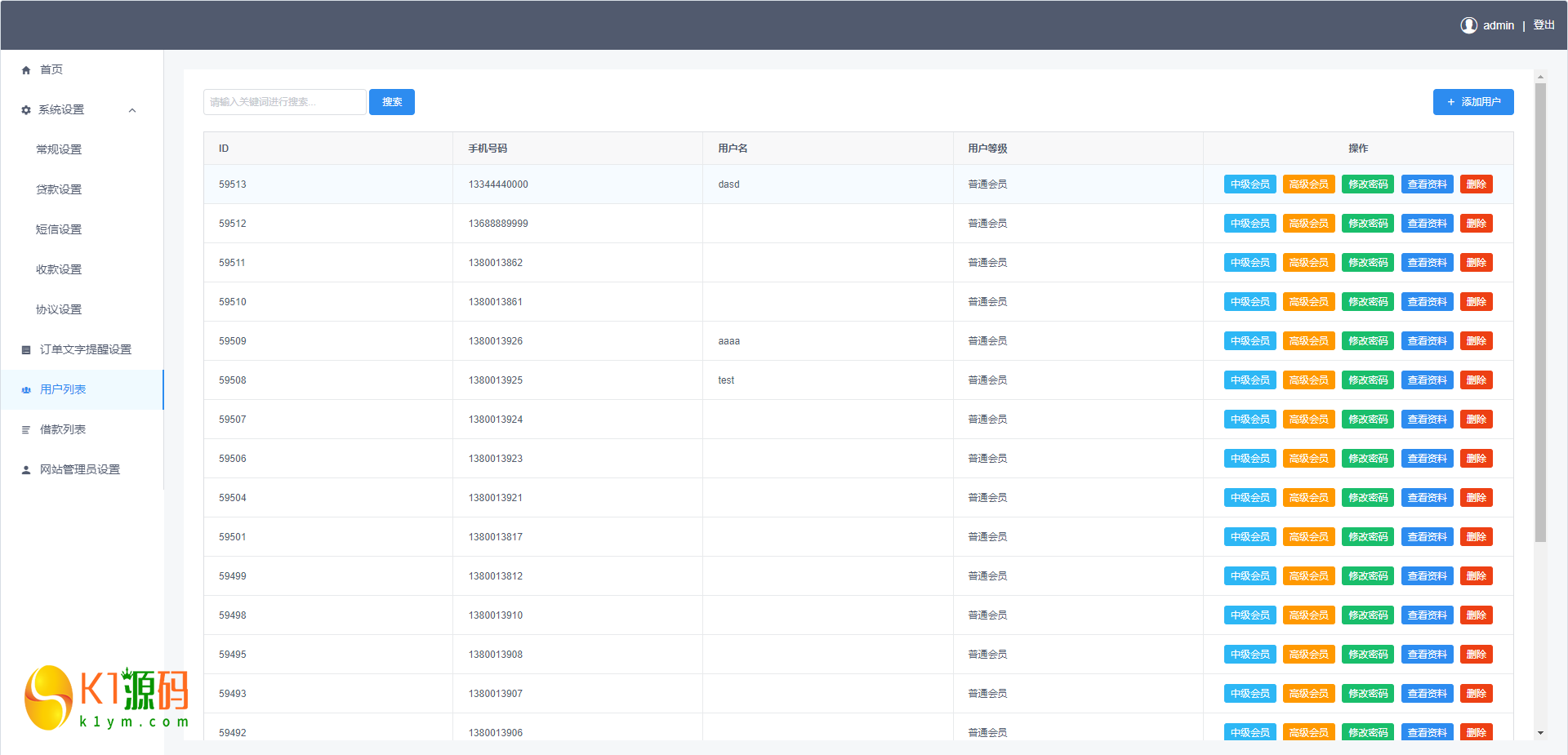1568x755 pixels.
Task: Click the 订单文字提醒设置 list icon
Action: (26, 350)
